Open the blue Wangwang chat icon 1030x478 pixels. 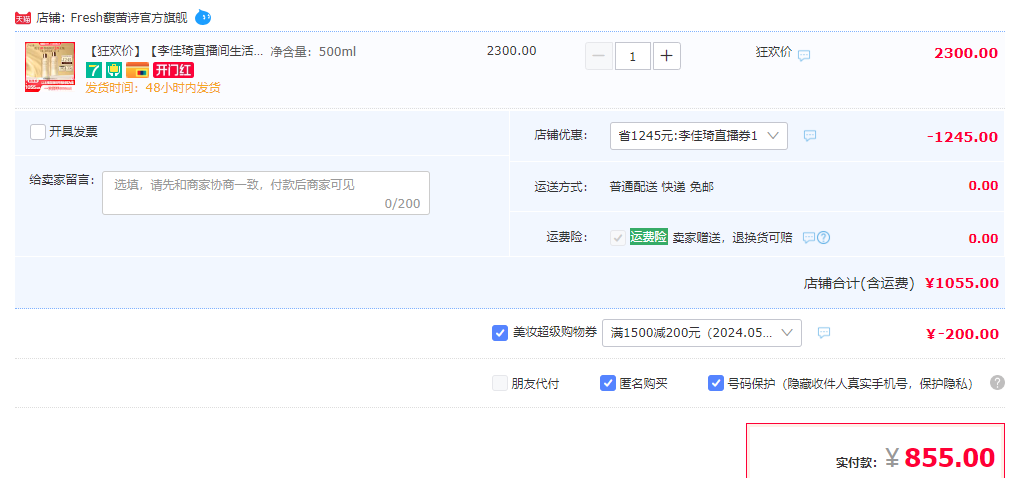click(x=203, y=17)
